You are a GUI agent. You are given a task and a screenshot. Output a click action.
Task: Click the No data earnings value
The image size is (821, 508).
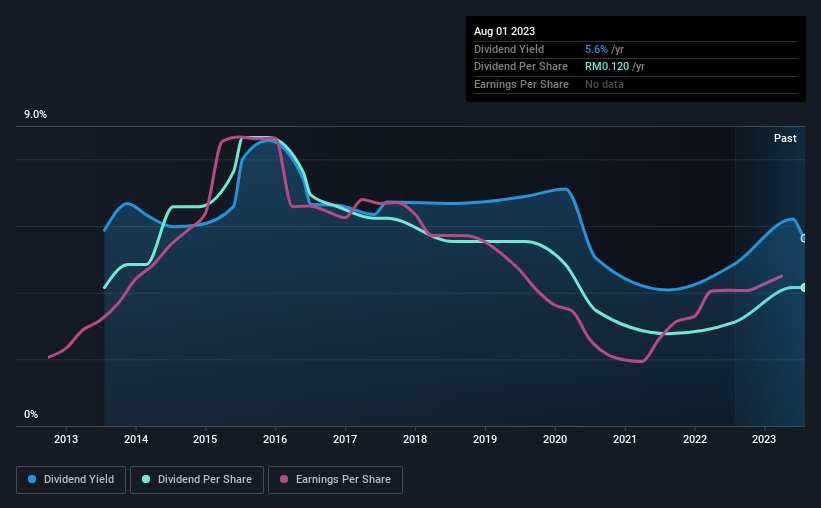pos(604,84)
